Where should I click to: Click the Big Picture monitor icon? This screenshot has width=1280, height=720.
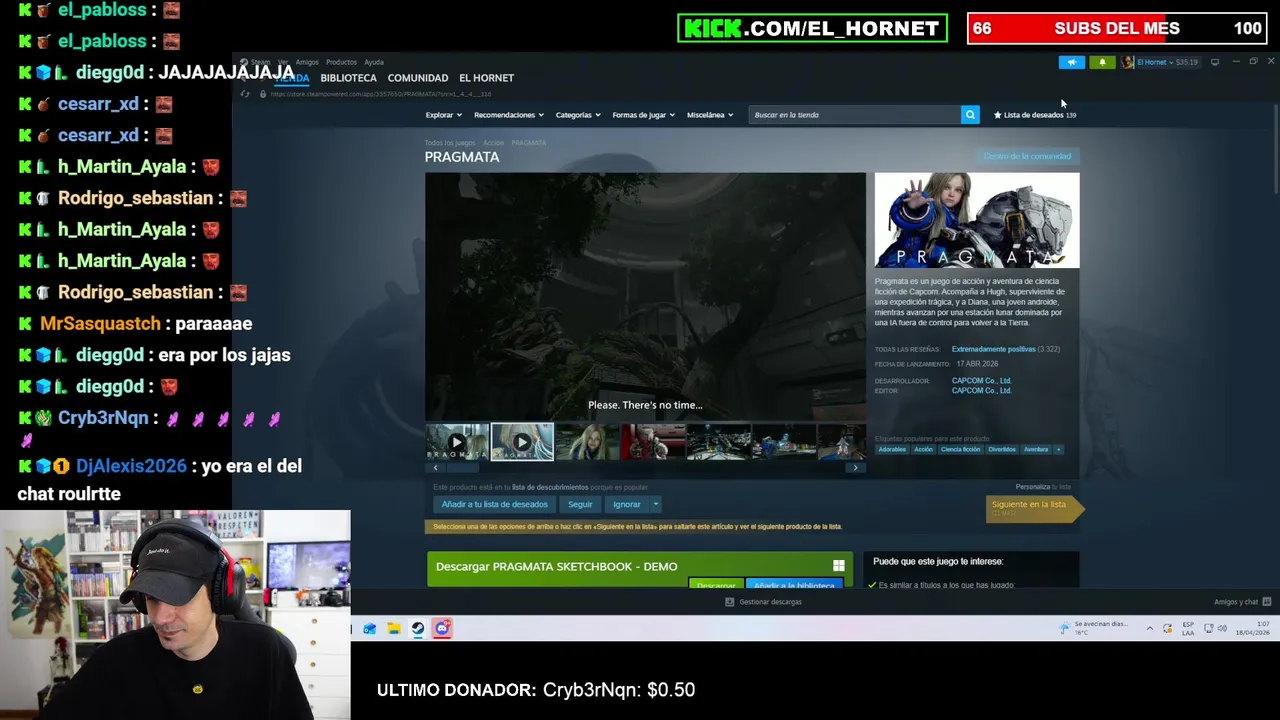click(1215, 62)
